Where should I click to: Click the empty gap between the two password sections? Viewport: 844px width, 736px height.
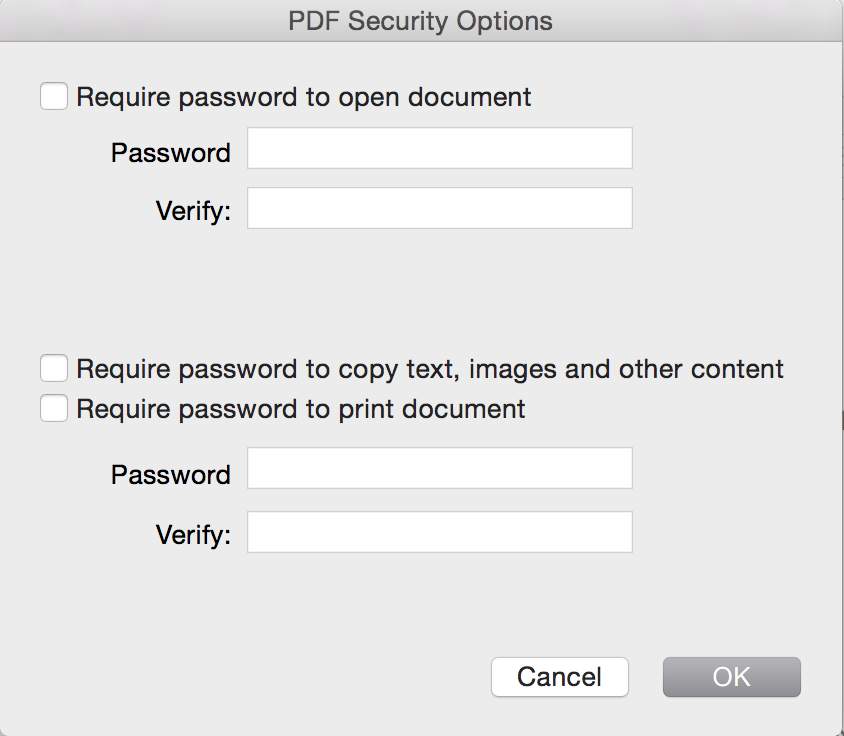tap(420, 290)
